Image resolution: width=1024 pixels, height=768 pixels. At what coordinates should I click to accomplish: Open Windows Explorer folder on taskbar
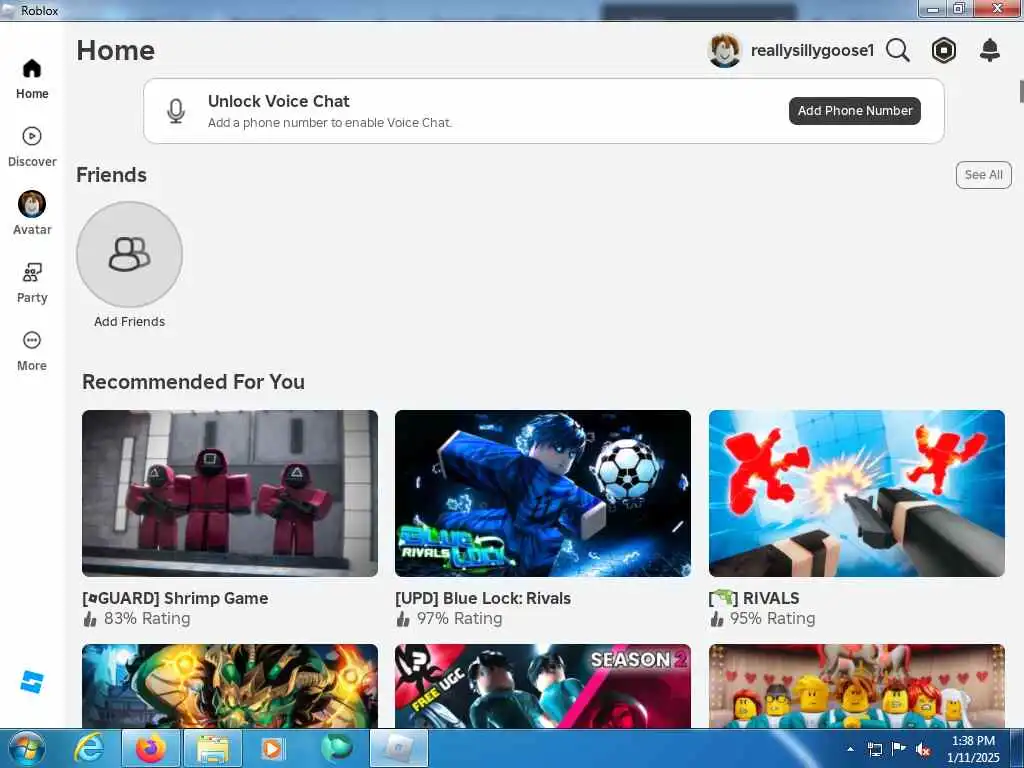pyautogui.click(x=213, y=748)
